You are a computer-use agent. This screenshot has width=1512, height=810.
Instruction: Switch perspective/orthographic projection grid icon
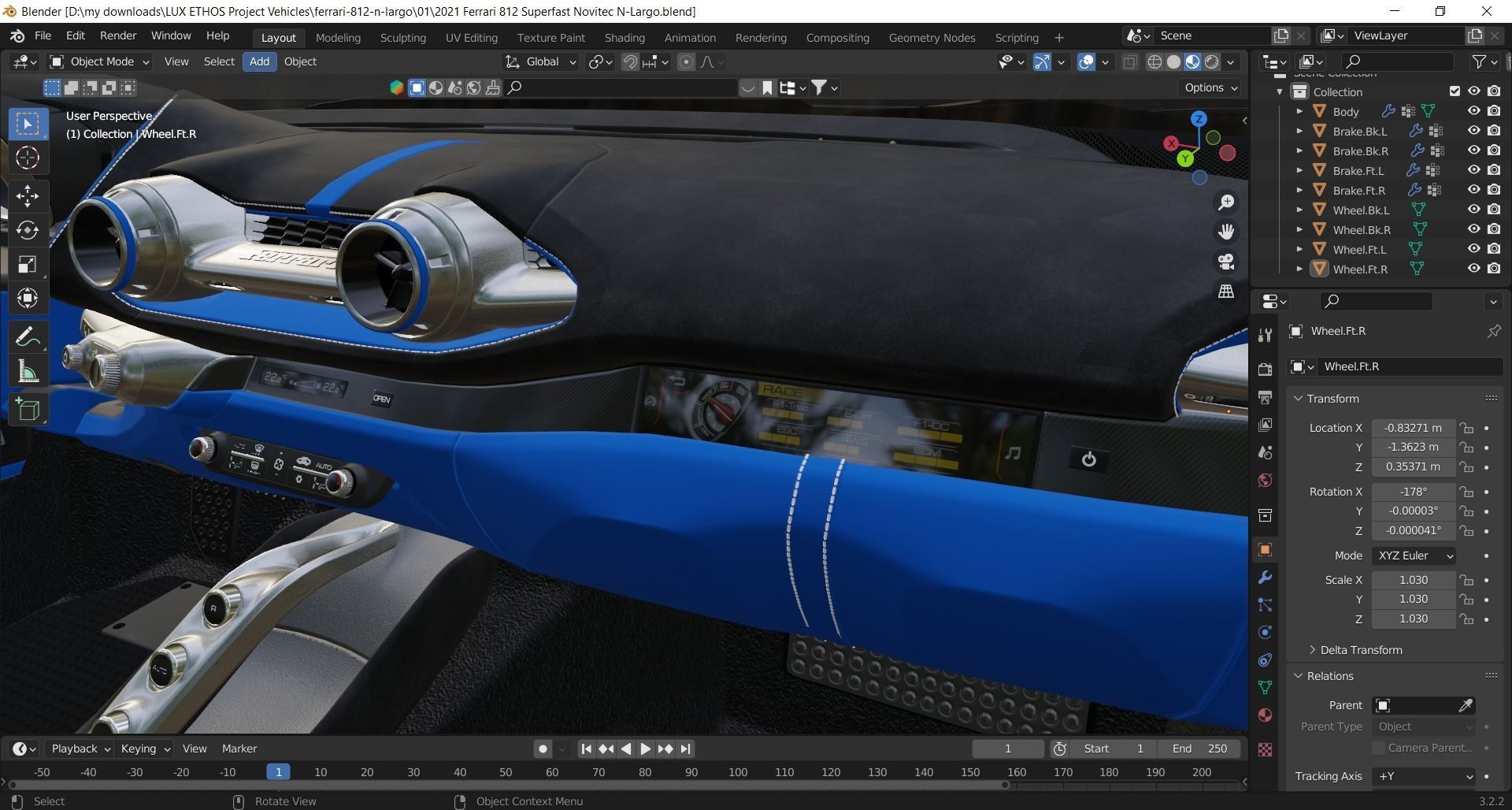(1226, 292)
